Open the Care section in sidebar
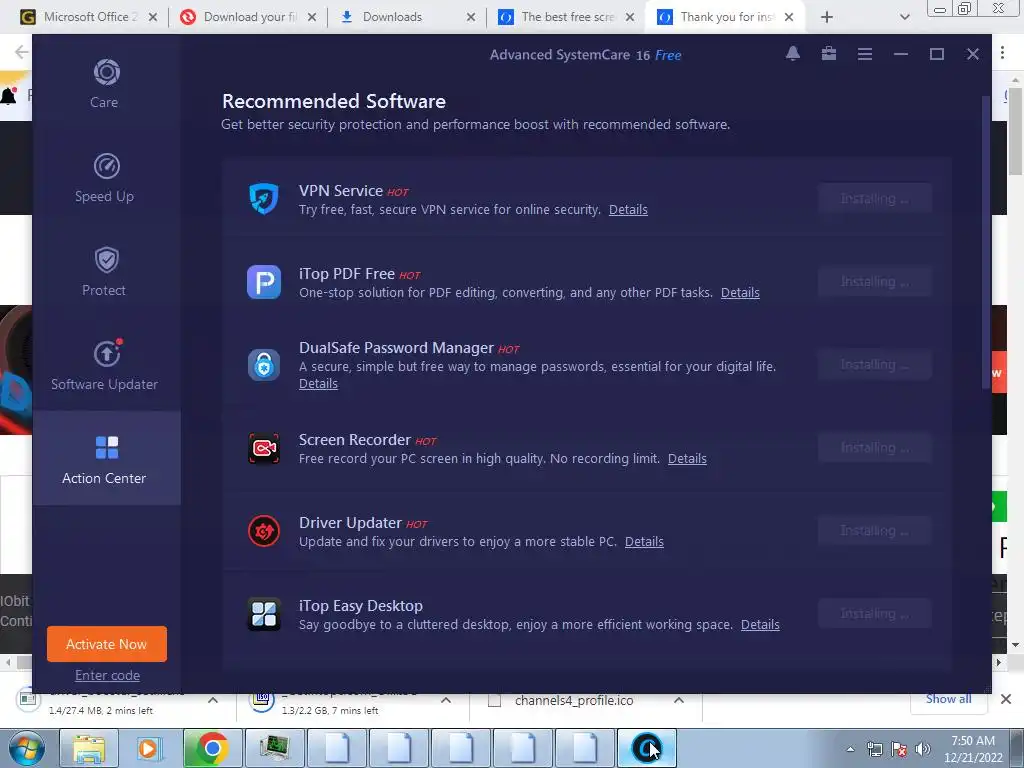 [x=106, y=84]
